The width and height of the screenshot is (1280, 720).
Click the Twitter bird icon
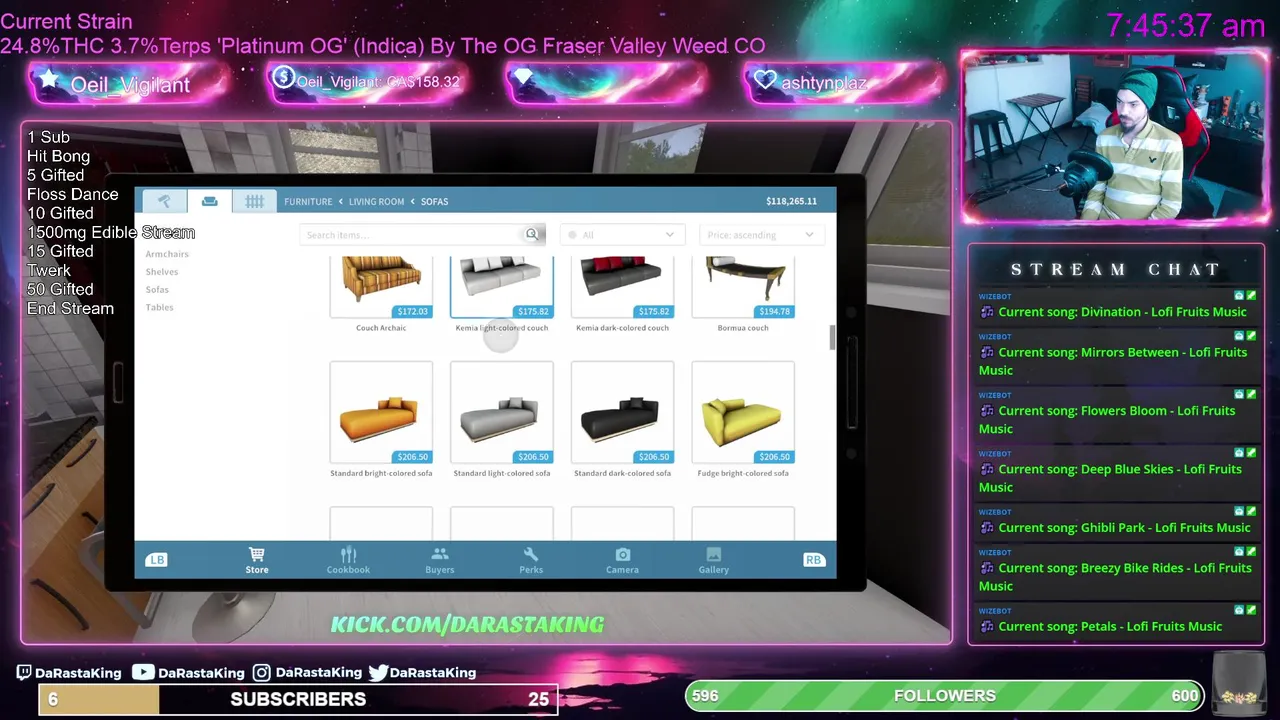pyautogui.click(x=378, y=673)
